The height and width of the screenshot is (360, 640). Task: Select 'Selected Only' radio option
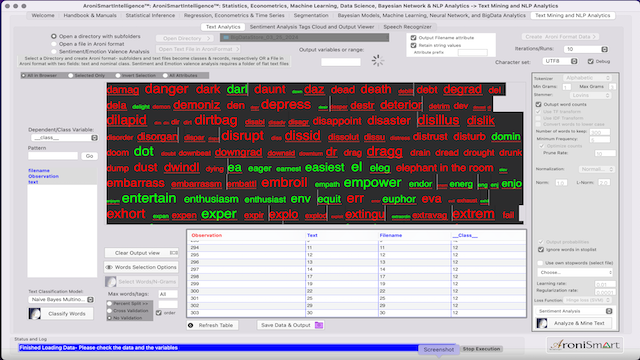pyautogui.click(x=71, y=76)
